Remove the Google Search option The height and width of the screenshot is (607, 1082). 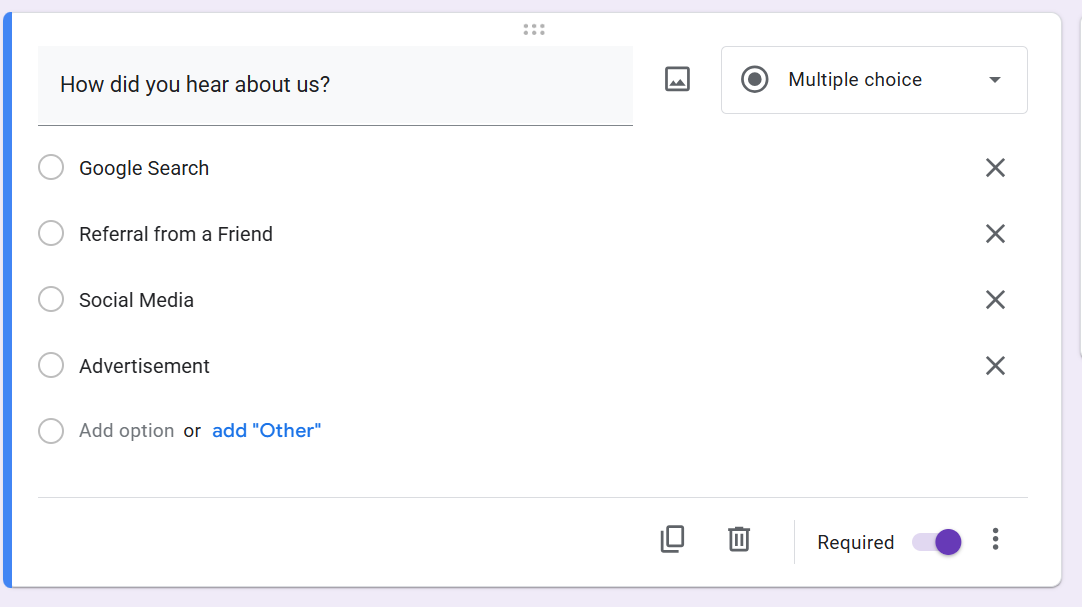995,167
